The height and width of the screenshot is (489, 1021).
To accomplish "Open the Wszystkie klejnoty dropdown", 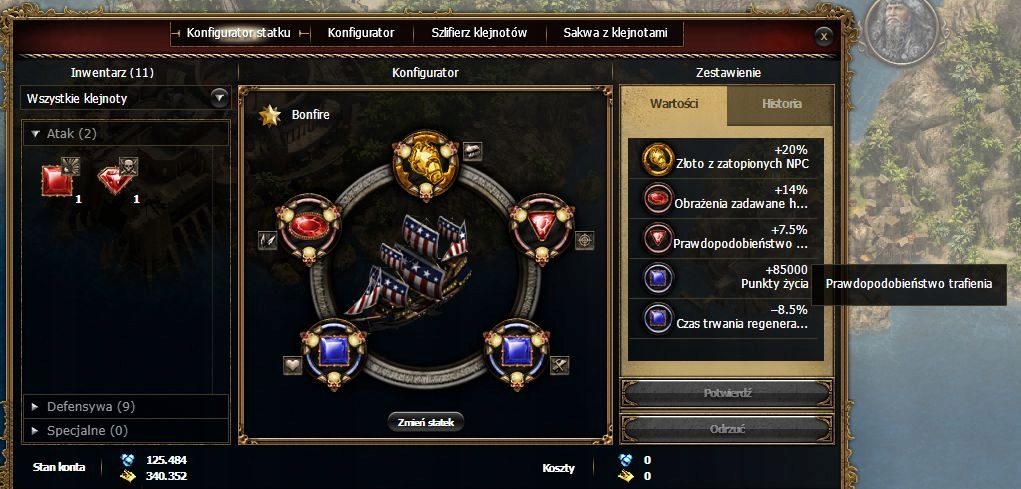I will (x=125, y=98).
